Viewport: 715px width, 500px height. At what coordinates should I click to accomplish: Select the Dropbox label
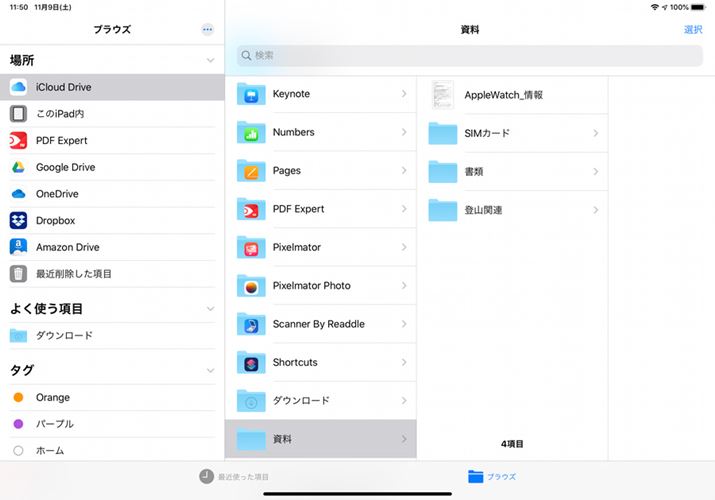(x=55, y=221)
